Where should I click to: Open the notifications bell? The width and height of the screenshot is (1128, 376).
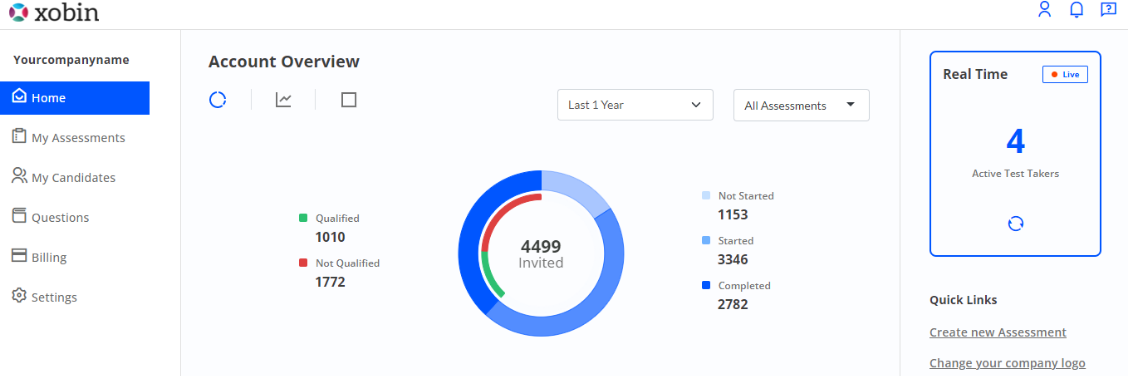[x=1076, y=9]
